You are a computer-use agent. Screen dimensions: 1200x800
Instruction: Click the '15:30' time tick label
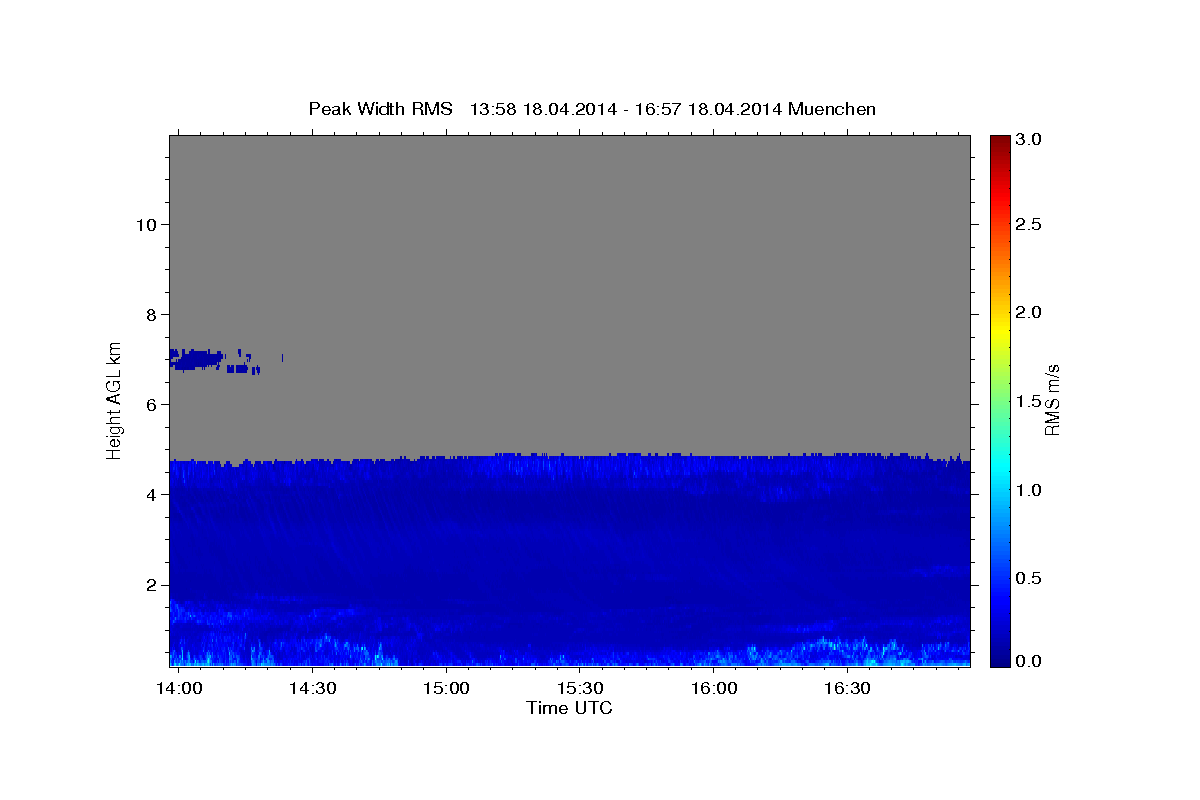click(580, 689)
